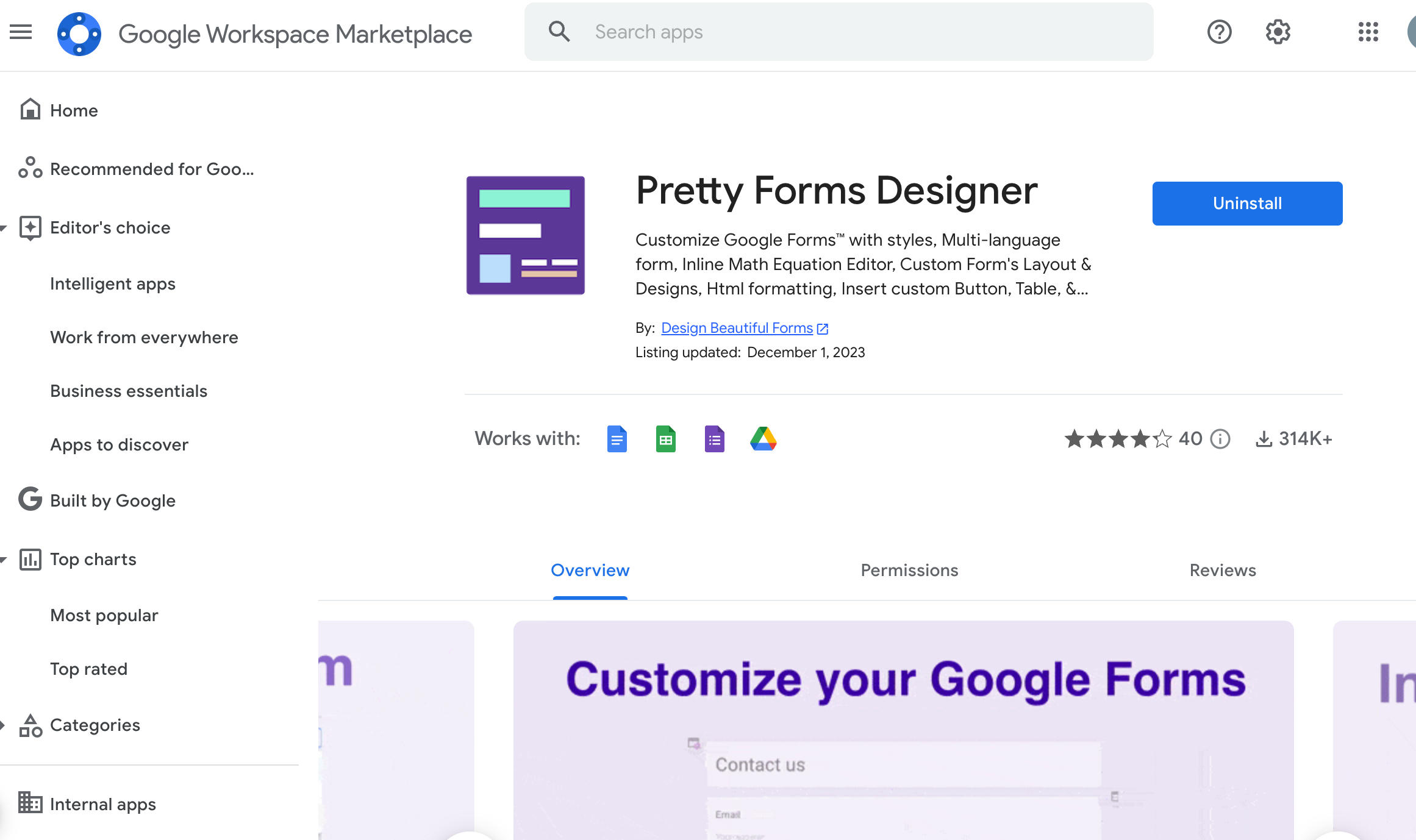
Task: Click the Home icon in the sidebar
Action: pyautogui.click(x=30, y=110)
